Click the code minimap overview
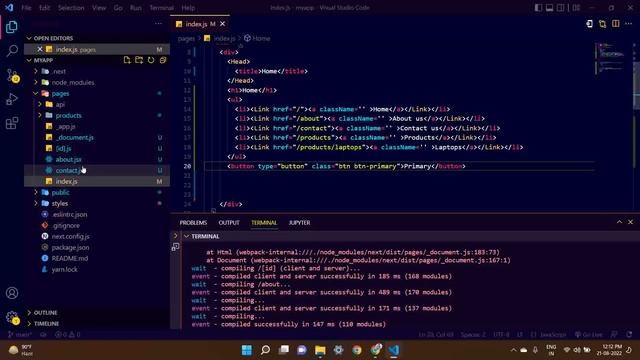 click(611, 57)
